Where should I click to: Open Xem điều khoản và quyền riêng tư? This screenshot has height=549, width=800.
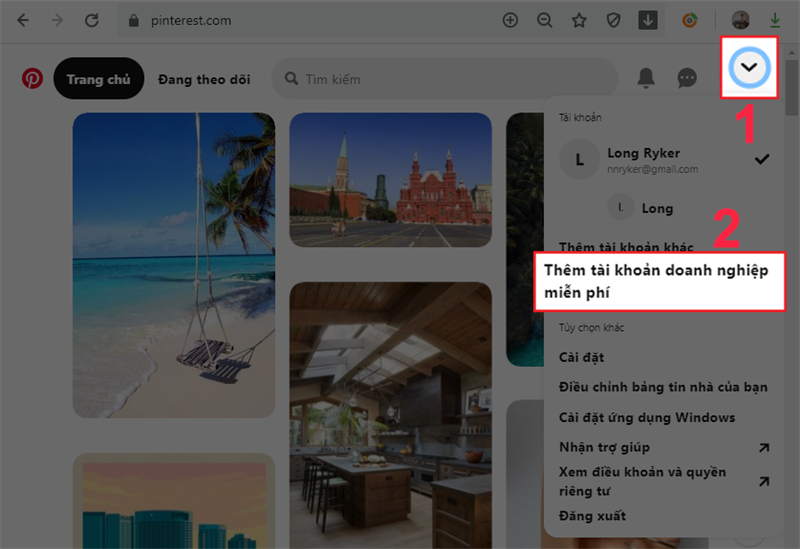pos(664,481)
